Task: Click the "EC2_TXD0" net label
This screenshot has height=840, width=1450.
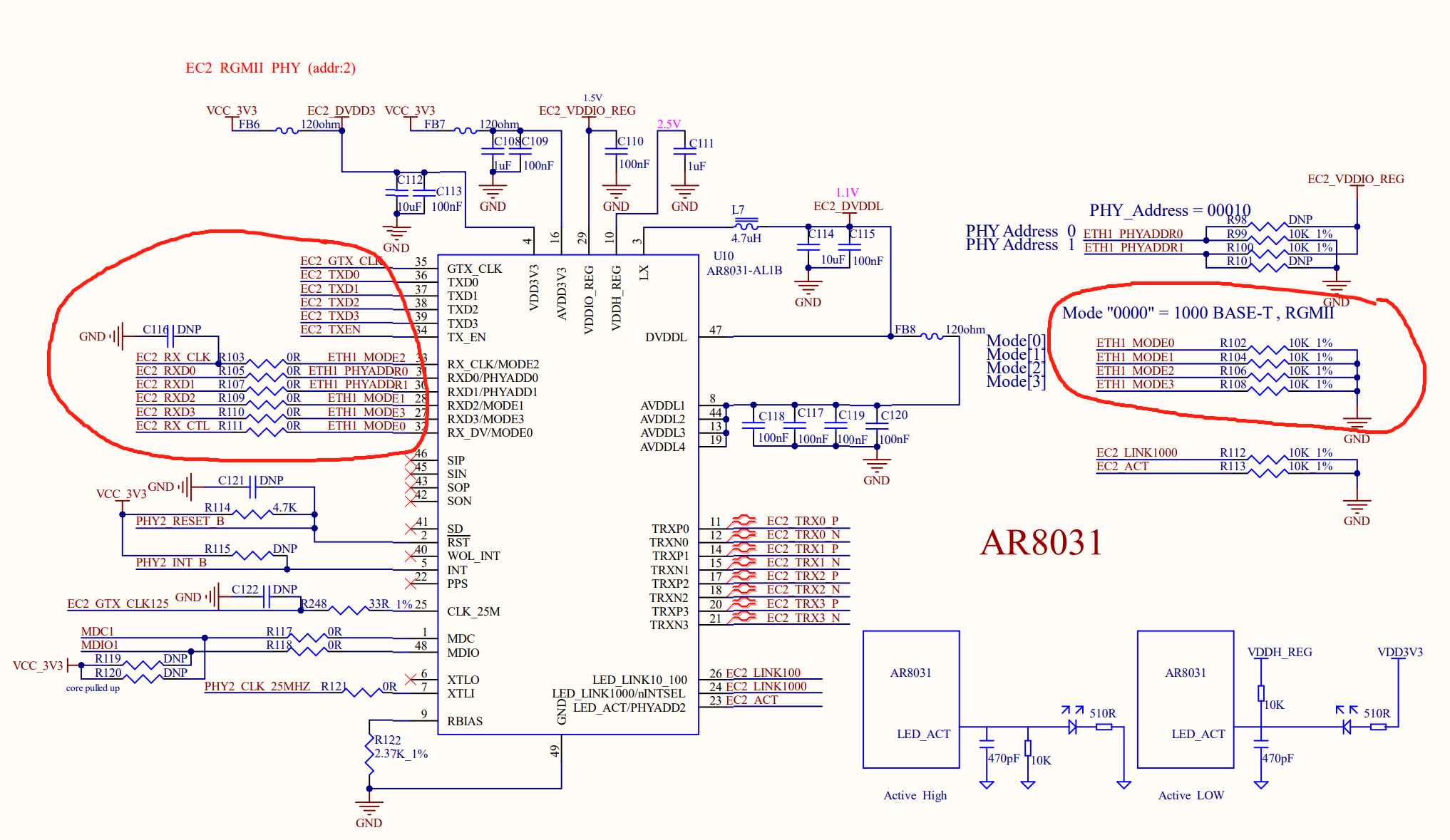Action: pos(329,274)
